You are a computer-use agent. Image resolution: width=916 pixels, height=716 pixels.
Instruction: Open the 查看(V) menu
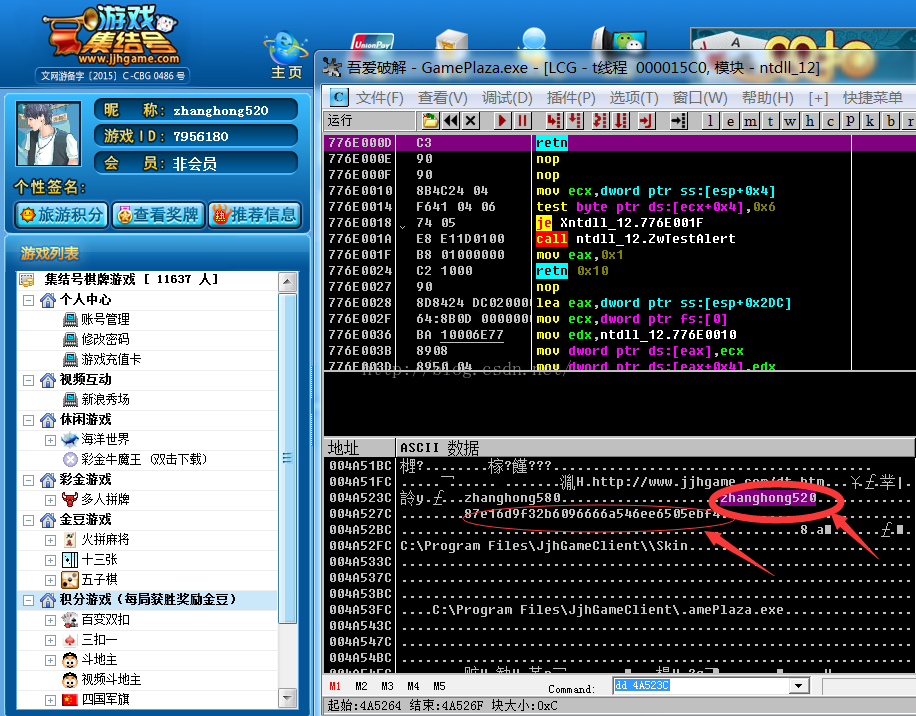[442, 98]
